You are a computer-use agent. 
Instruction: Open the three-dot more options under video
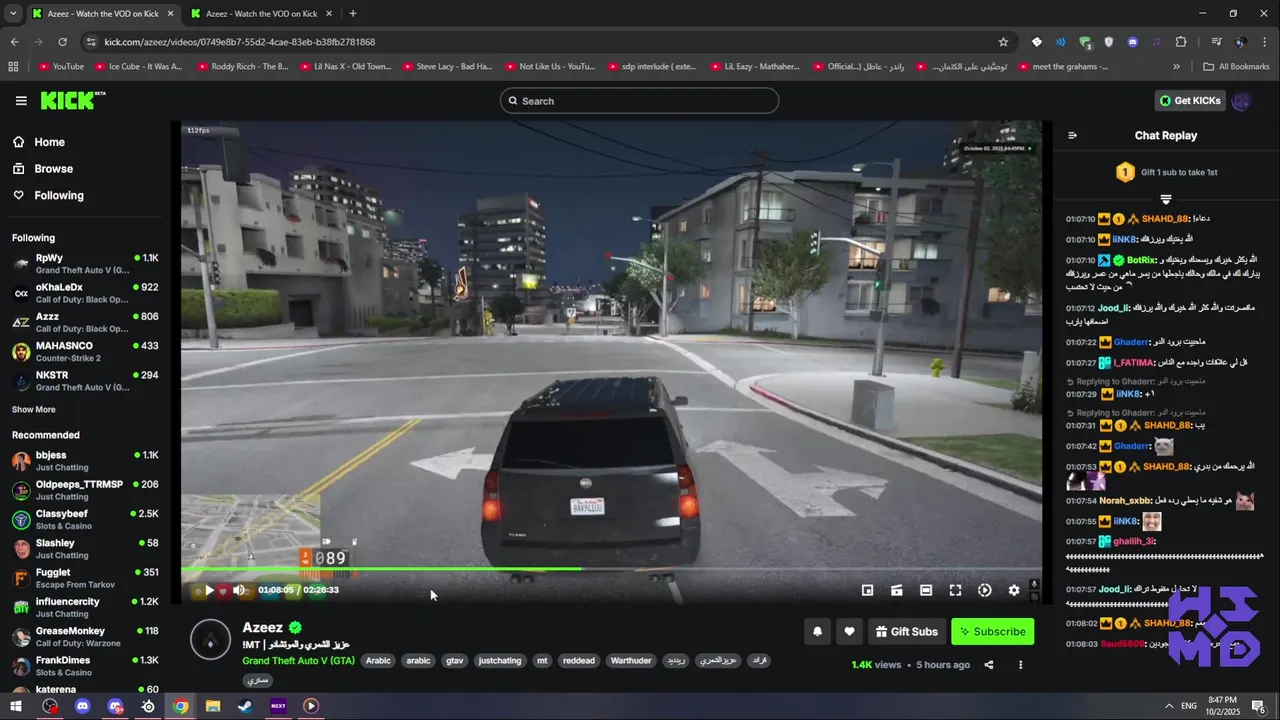pyautogui.click(x=1021, y=665)
